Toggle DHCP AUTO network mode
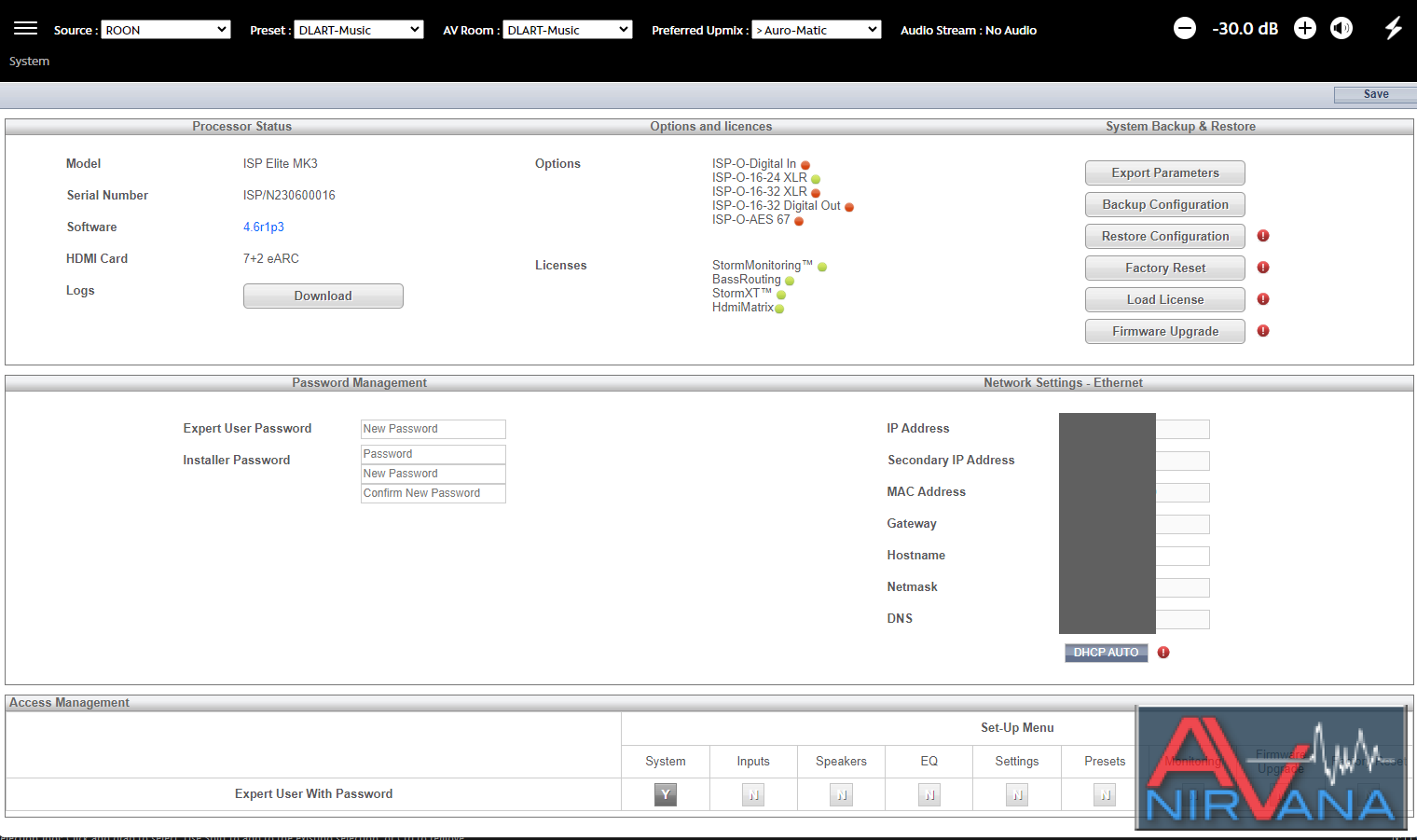 point(1107,653)
